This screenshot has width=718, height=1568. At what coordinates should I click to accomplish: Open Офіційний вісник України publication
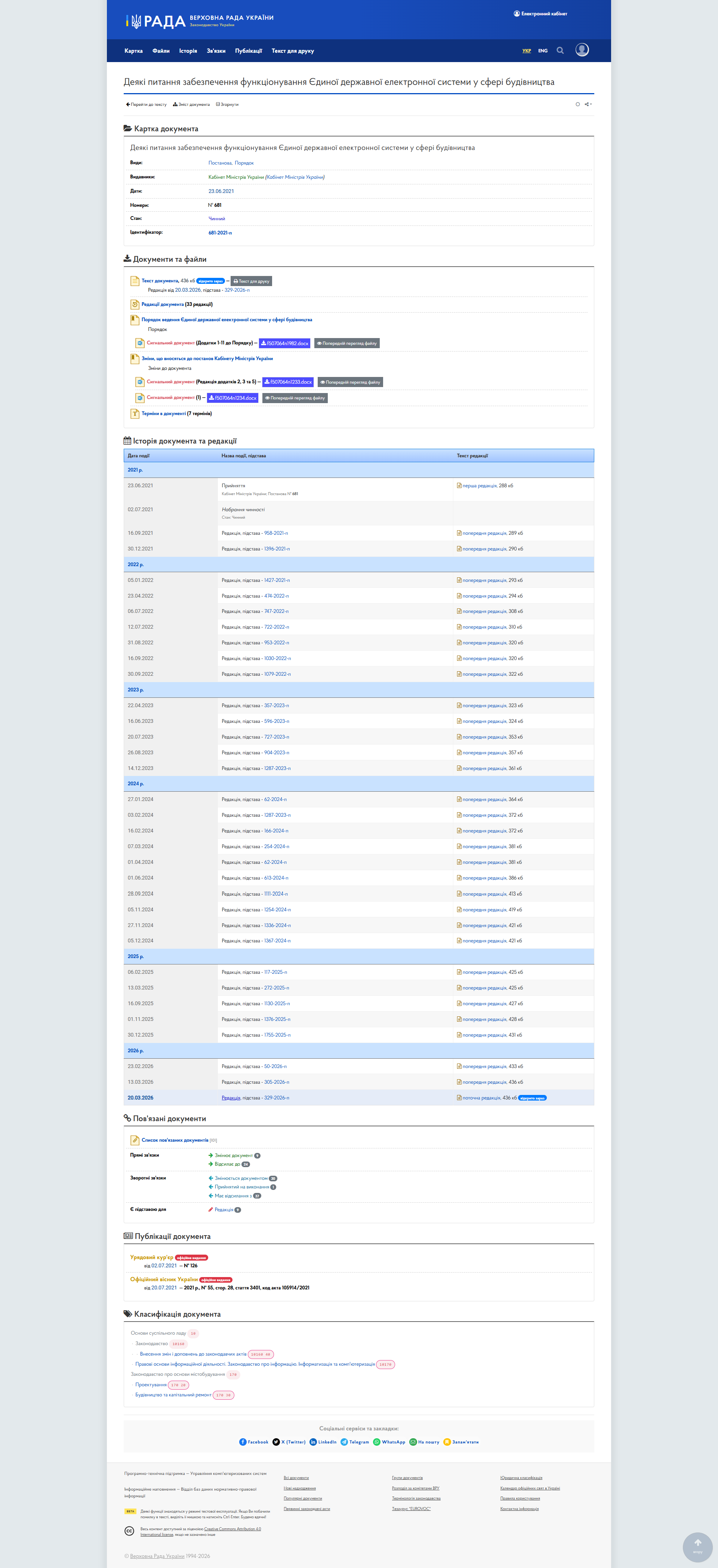[164, 1279]
